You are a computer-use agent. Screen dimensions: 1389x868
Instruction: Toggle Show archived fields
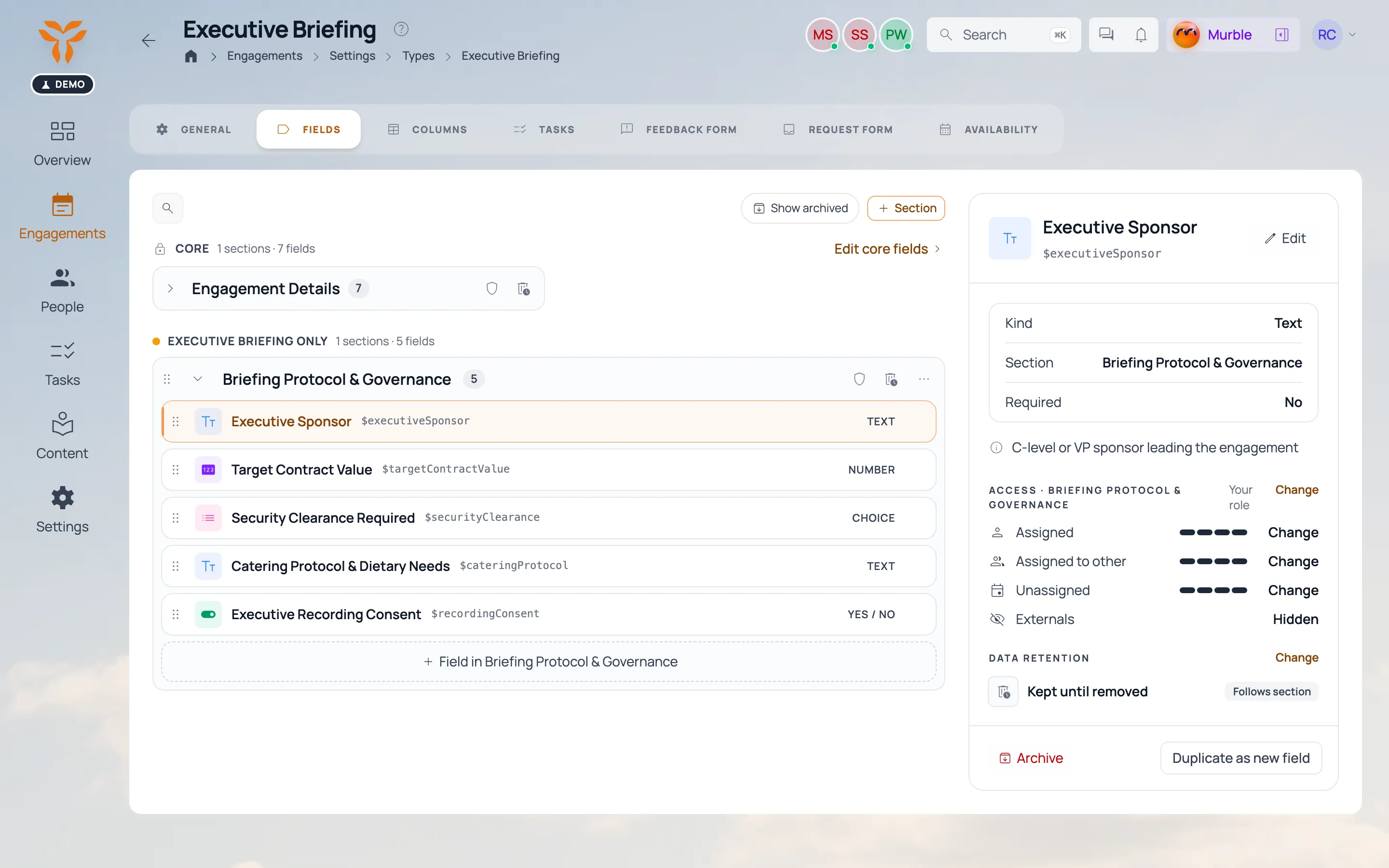[x=800, y=208]
